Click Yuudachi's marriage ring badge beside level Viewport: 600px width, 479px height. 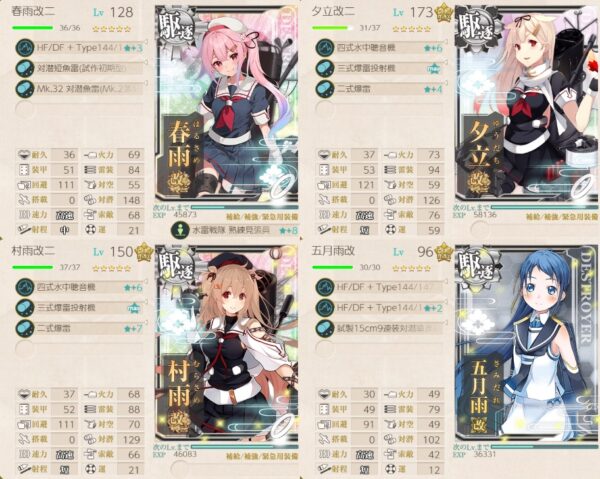444,13
